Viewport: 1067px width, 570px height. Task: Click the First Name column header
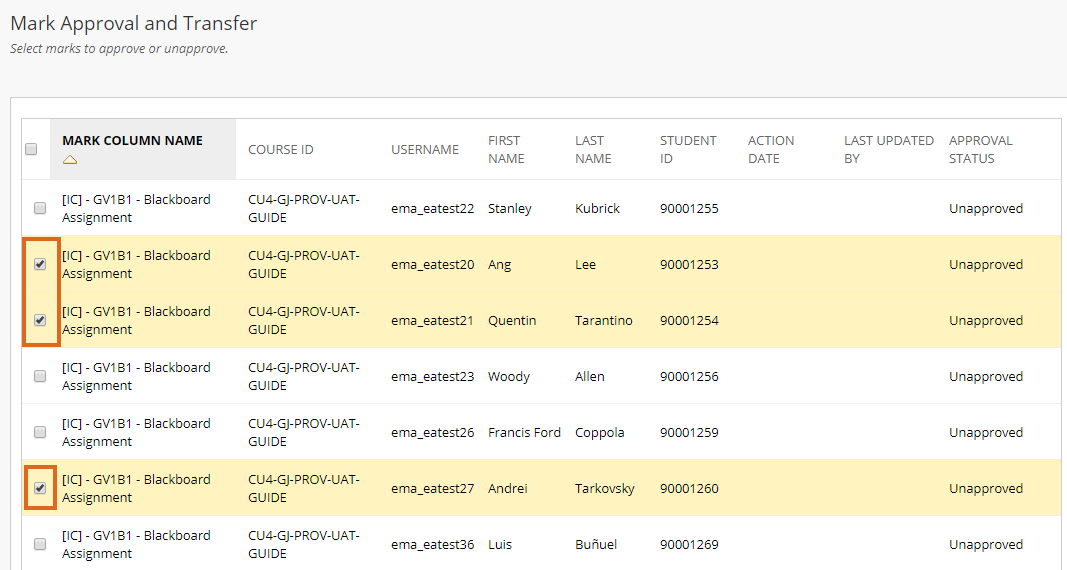click(506, 150)
